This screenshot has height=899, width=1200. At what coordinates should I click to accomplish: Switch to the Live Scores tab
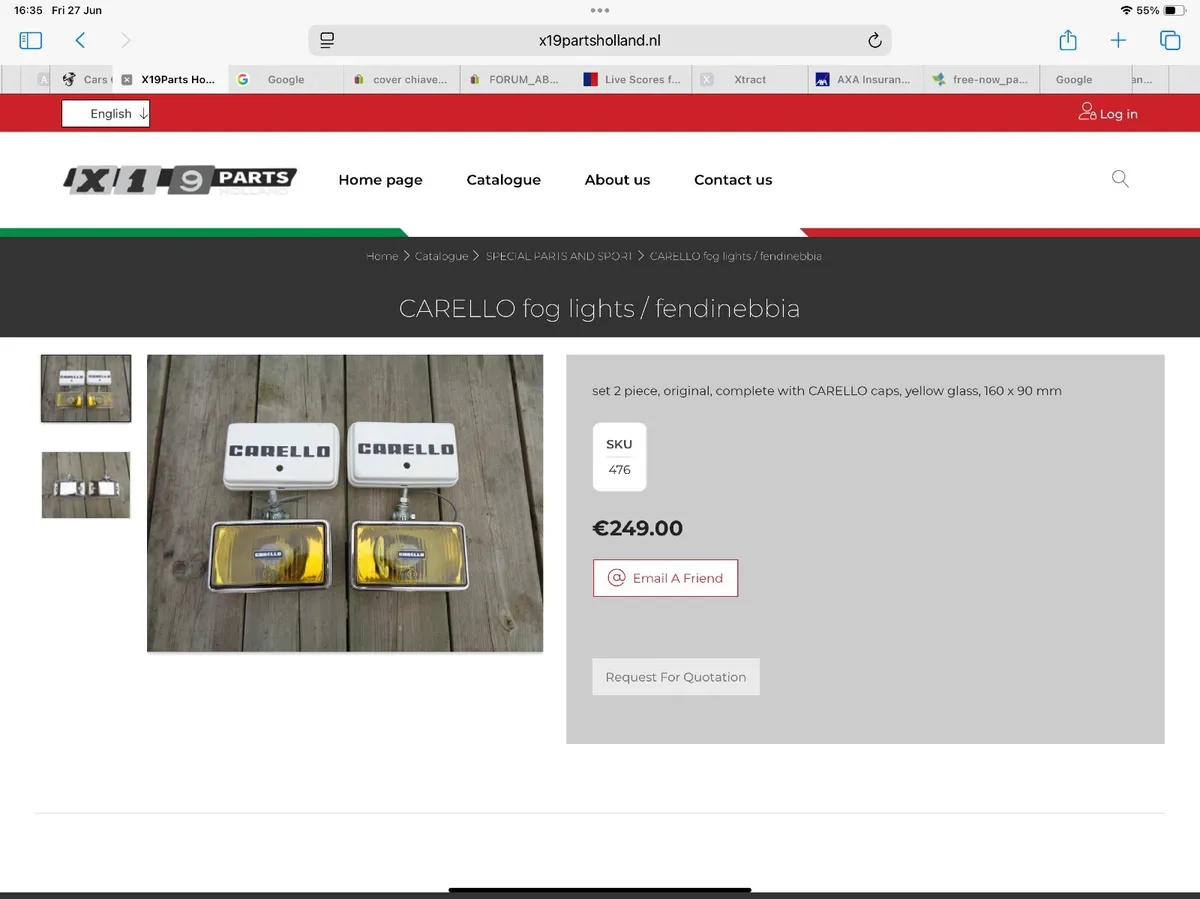[635, 79]
